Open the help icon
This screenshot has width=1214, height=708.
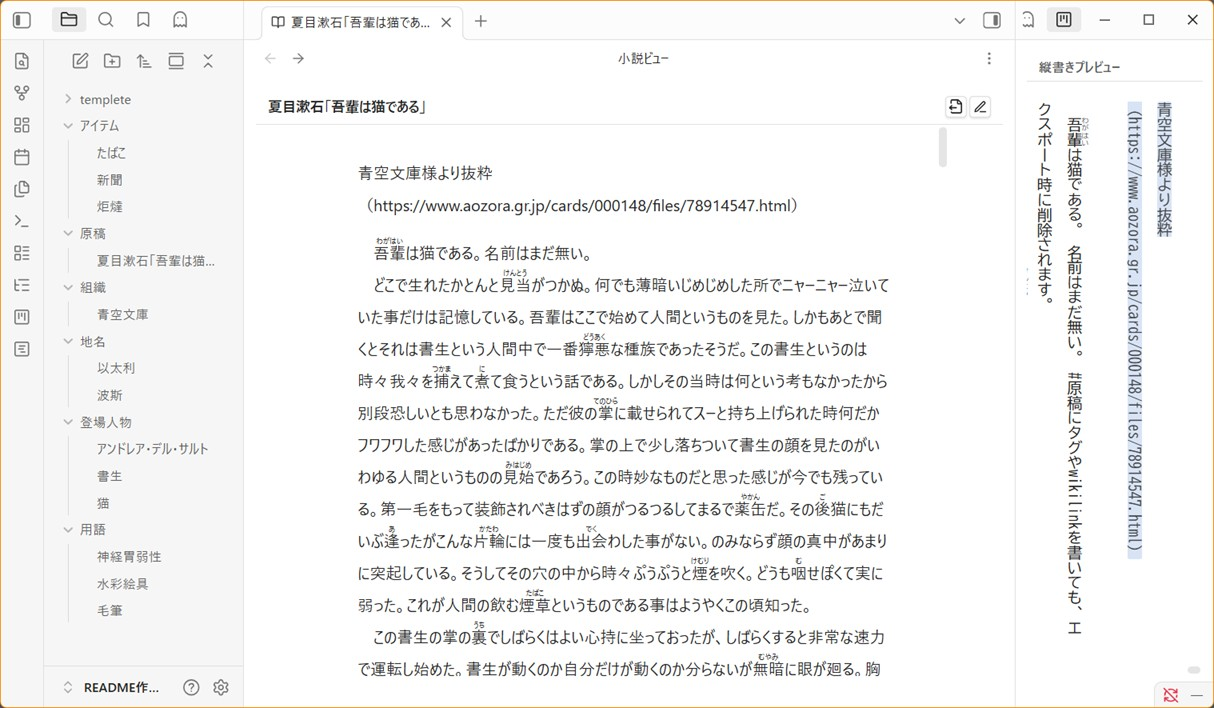click(x=191, y=687)
